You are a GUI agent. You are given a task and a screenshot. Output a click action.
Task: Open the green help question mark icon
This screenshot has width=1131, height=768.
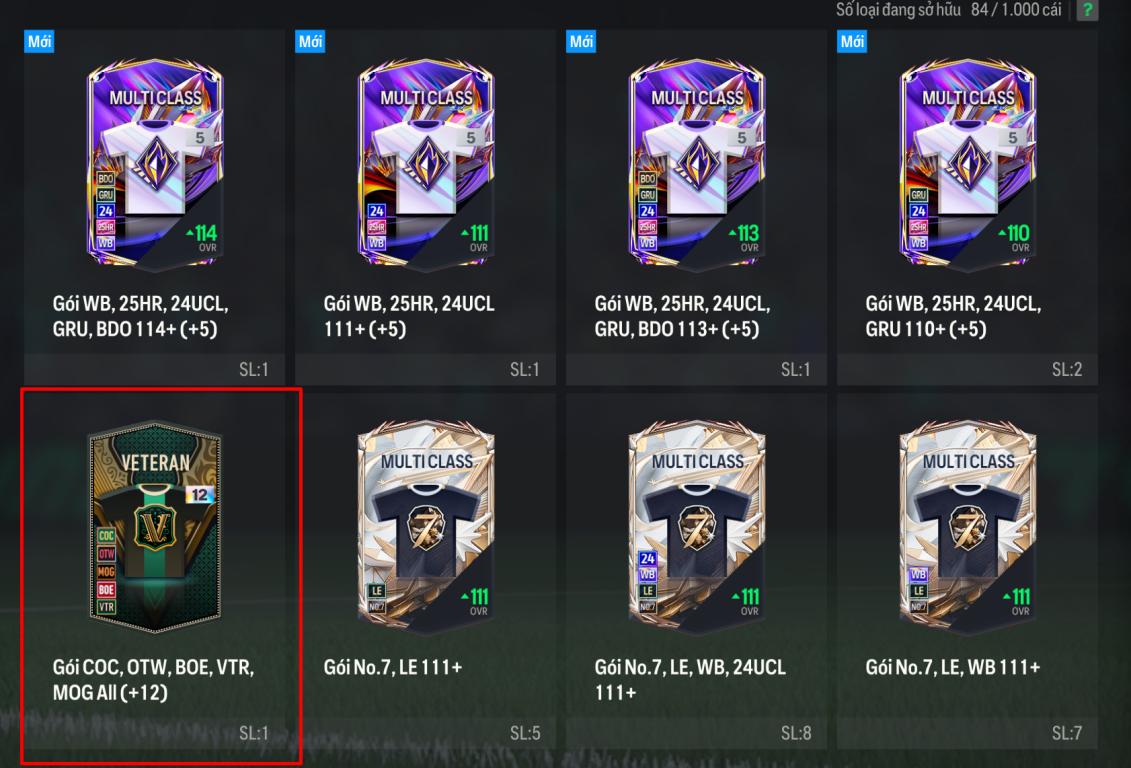click(1087, 10)
